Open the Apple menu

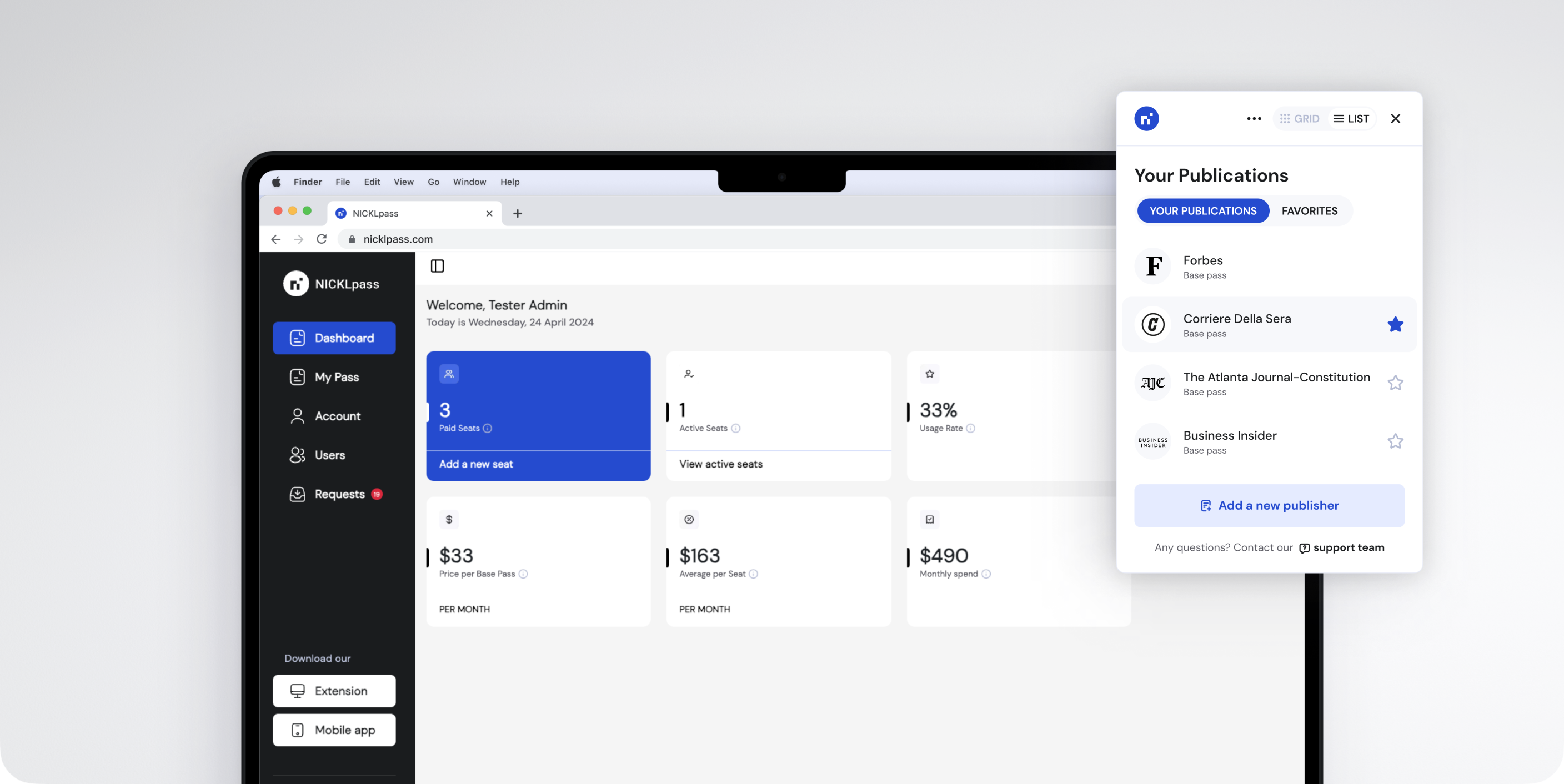click(276, 182)
